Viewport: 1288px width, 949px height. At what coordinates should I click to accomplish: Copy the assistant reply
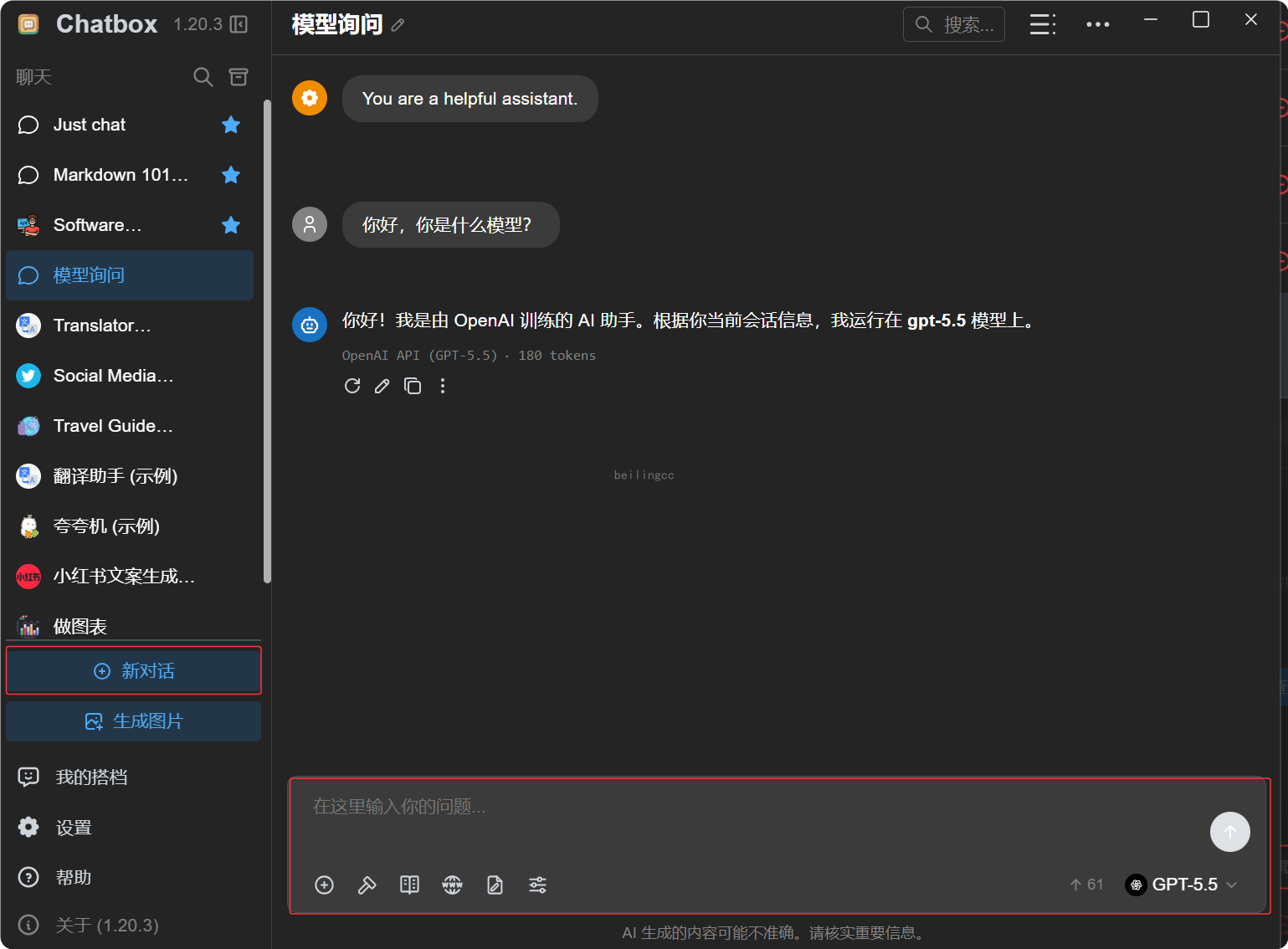tap(413, 386)
